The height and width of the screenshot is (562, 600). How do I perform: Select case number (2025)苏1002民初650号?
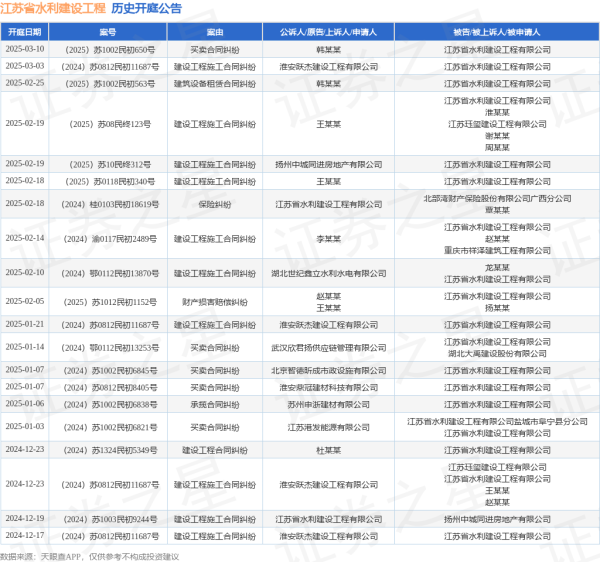[x=108, y=50]
